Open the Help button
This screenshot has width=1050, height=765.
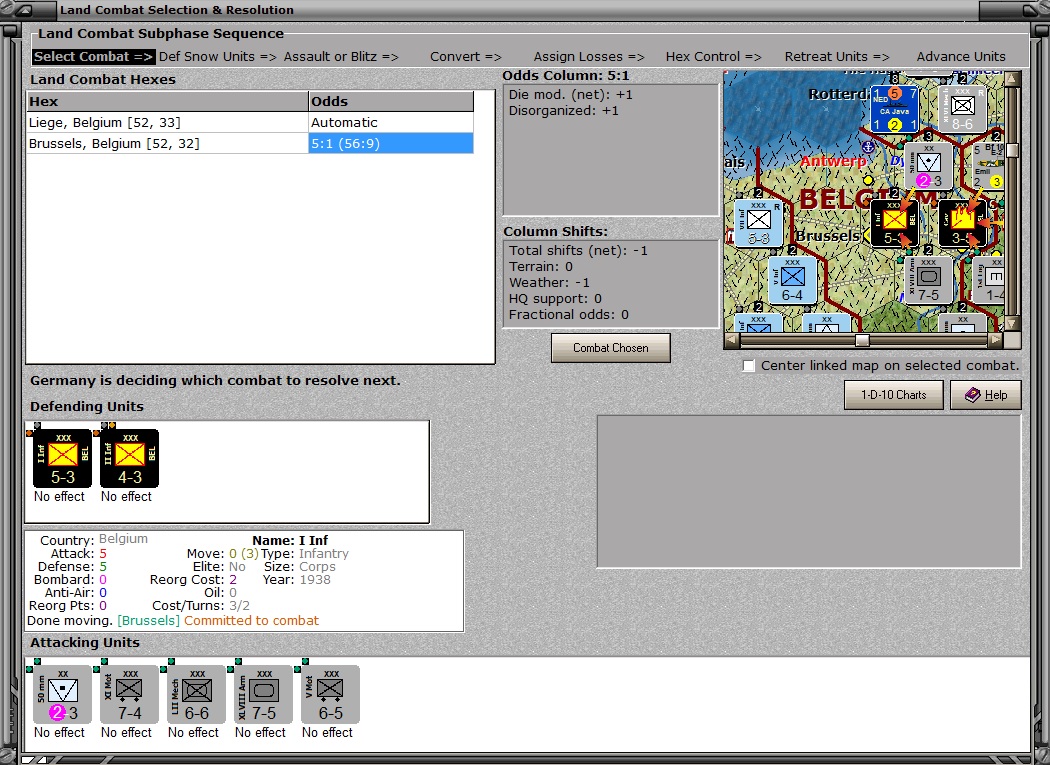point(986,395)
